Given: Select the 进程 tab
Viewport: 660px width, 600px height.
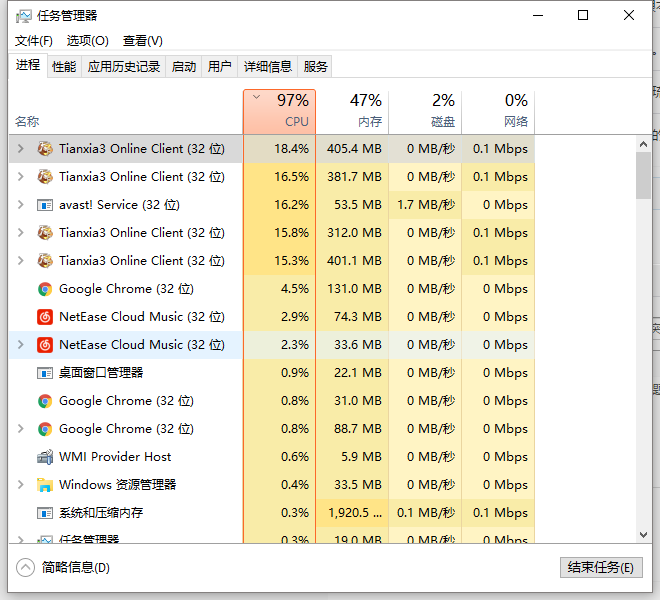Looking at the screenshot, I should [28, 65].
